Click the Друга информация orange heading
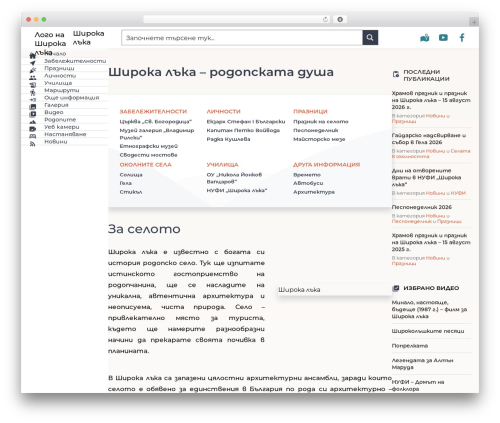500x423 pixels. [x=327, y=165]
